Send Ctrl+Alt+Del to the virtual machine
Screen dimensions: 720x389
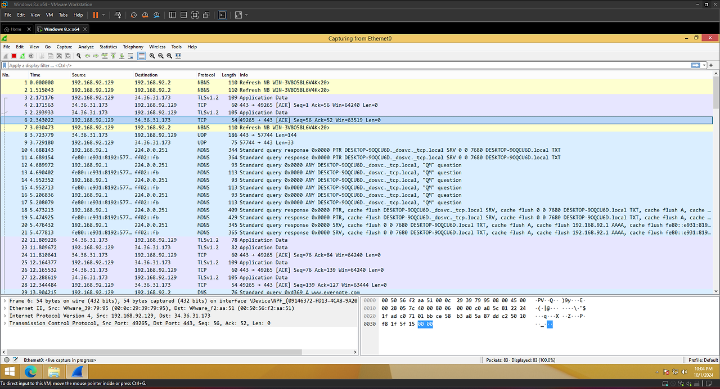[118, 15]
